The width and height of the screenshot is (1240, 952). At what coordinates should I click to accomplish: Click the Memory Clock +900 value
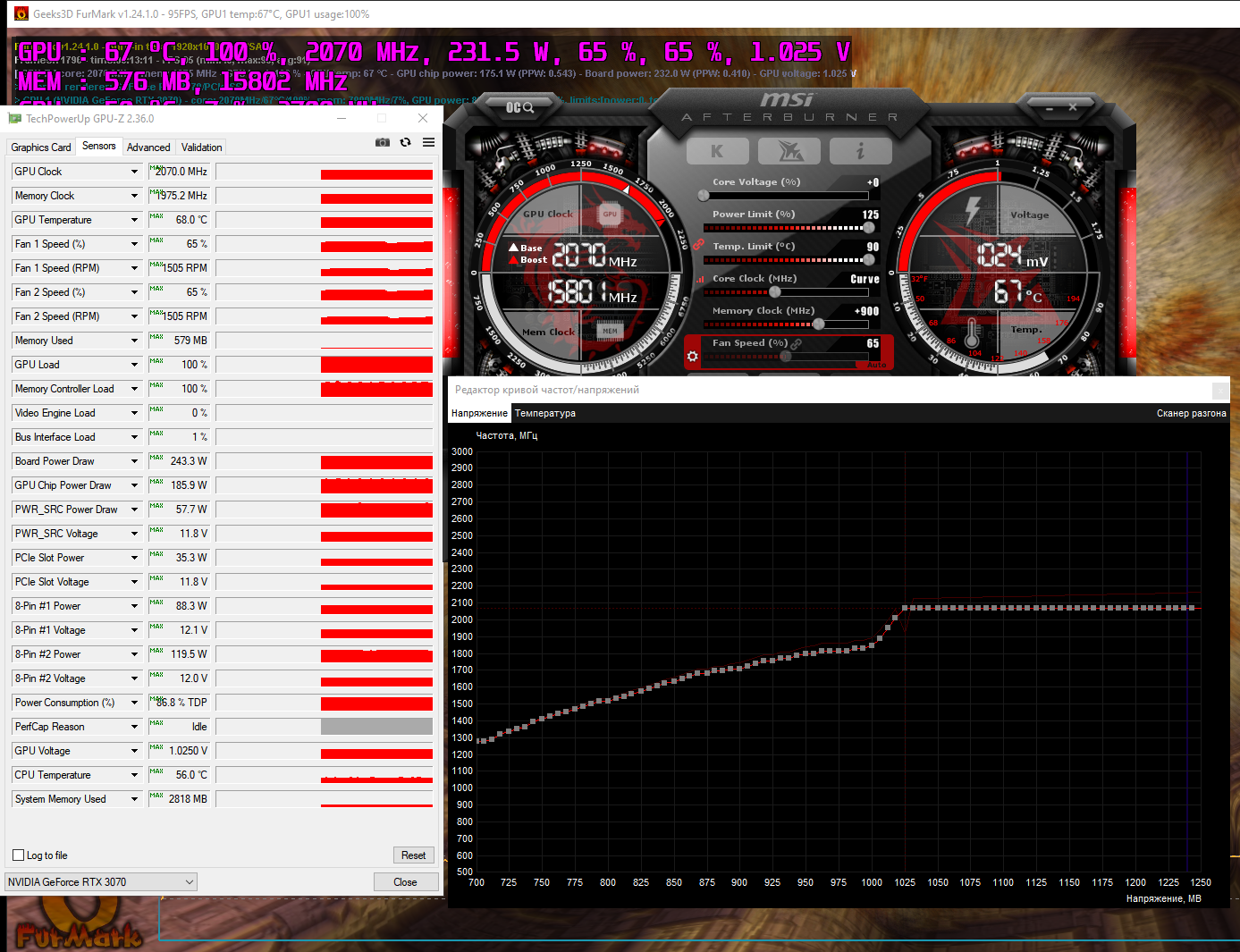pos(866,311)
